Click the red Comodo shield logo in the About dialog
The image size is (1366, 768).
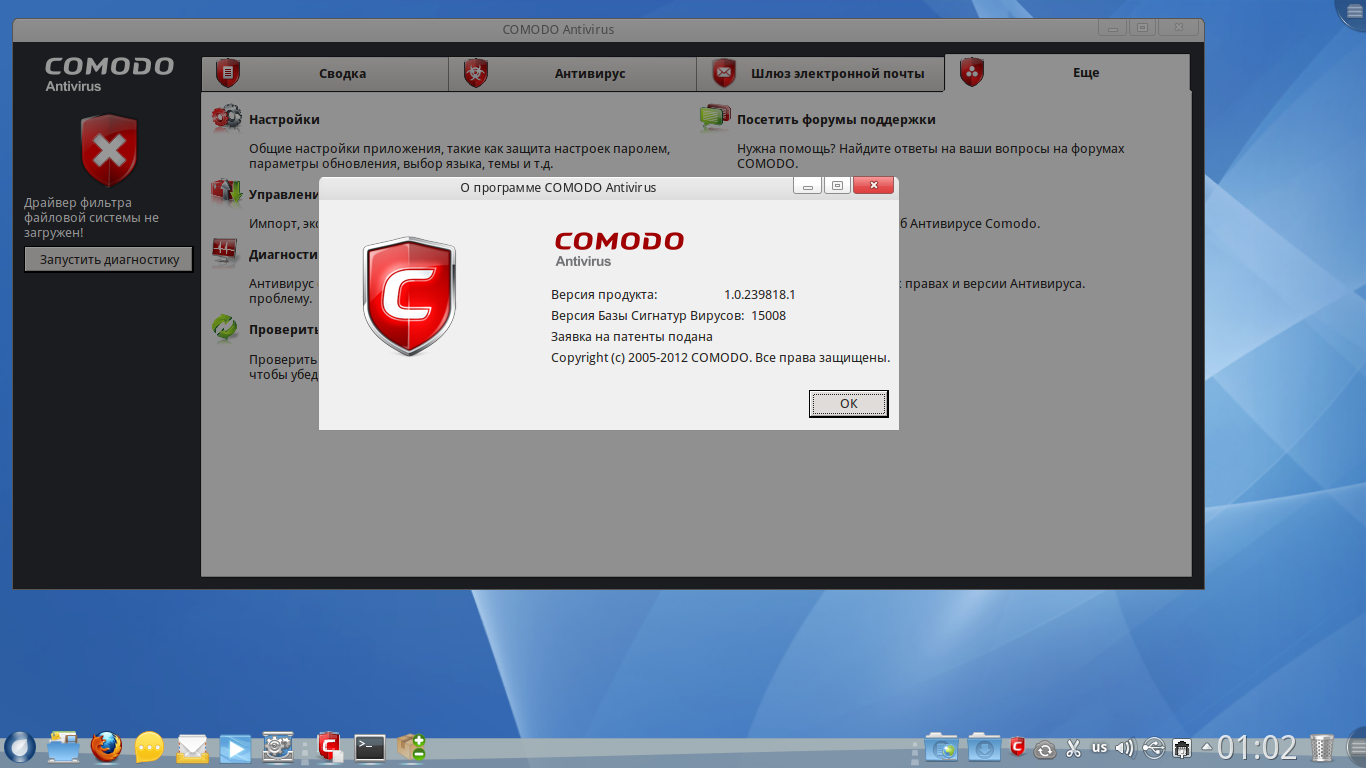[x=409, y=296]
